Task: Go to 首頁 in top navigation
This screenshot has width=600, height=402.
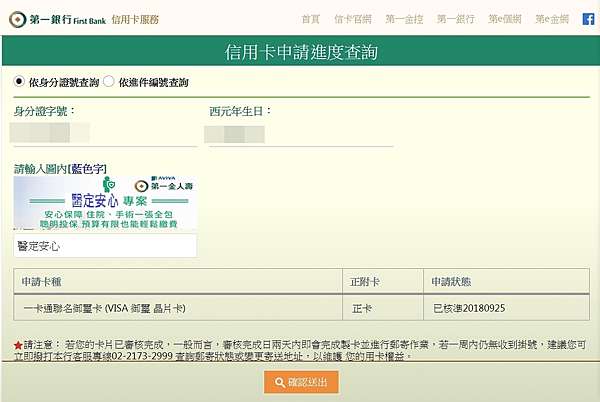Action: [x=310, y=19]
